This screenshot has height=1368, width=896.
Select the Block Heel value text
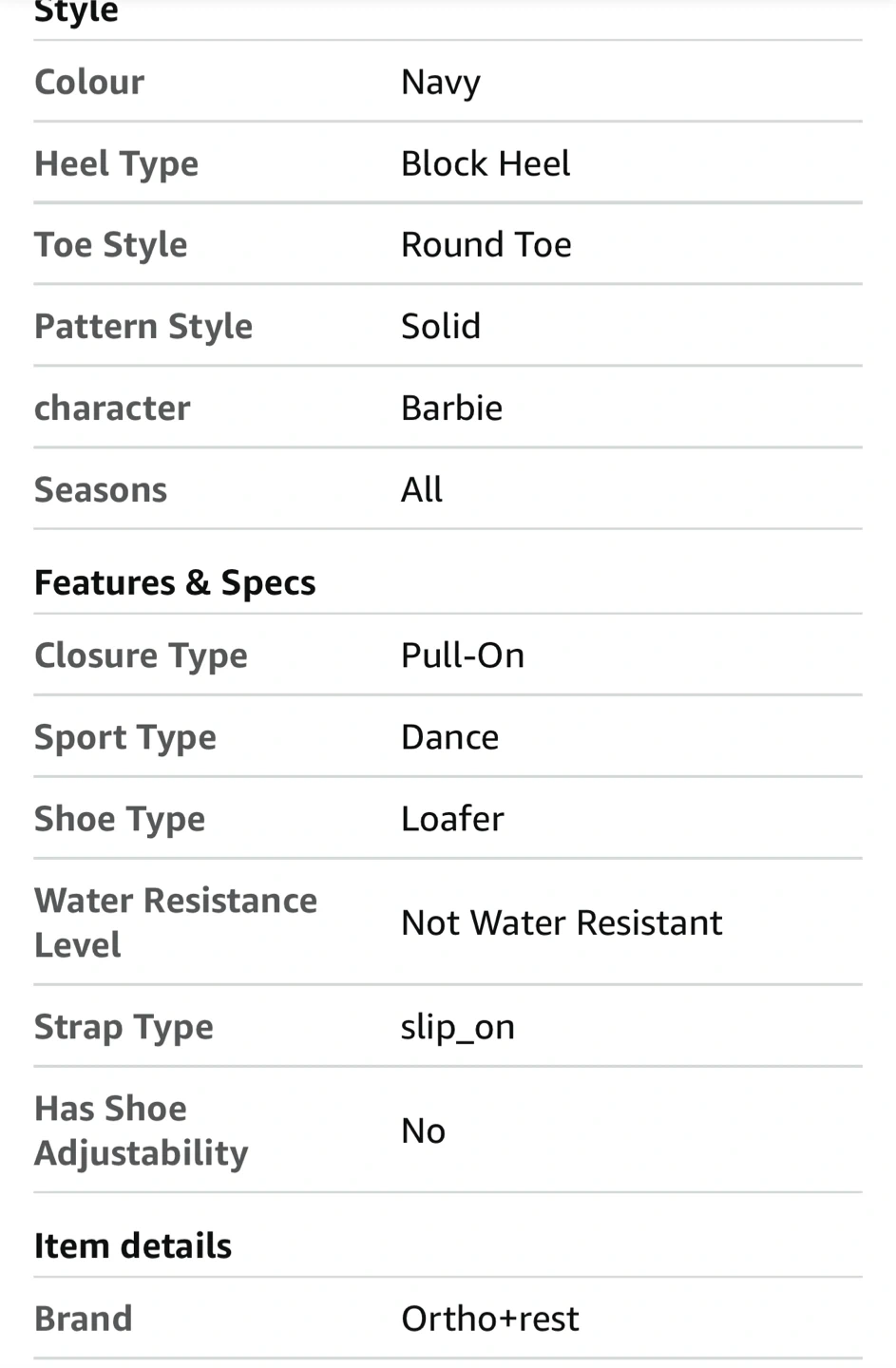(486, 164)
